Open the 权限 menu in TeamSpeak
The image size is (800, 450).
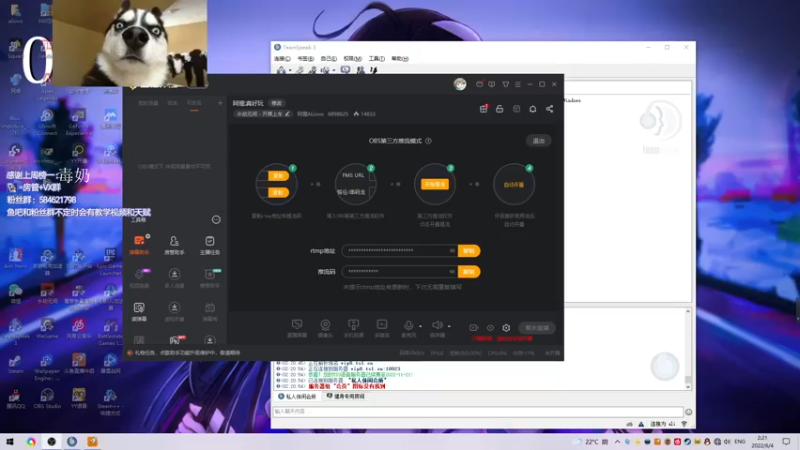[x=352, y=59]
